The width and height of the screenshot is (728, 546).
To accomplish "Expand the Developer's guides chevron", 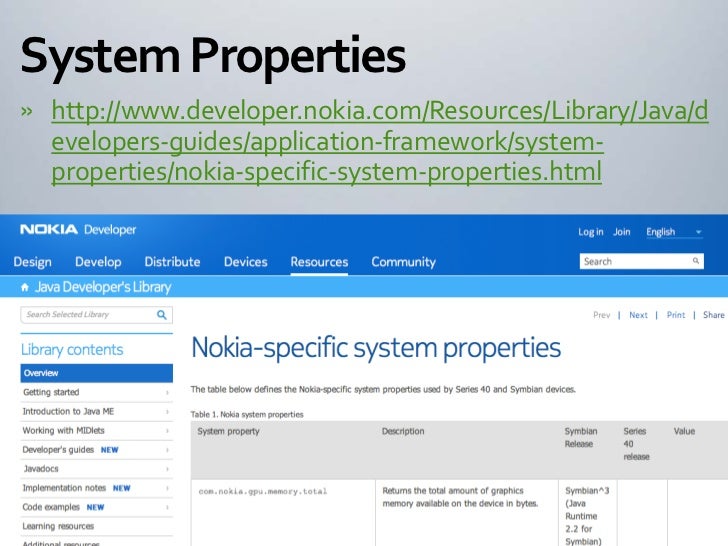I will pos(167,450).
